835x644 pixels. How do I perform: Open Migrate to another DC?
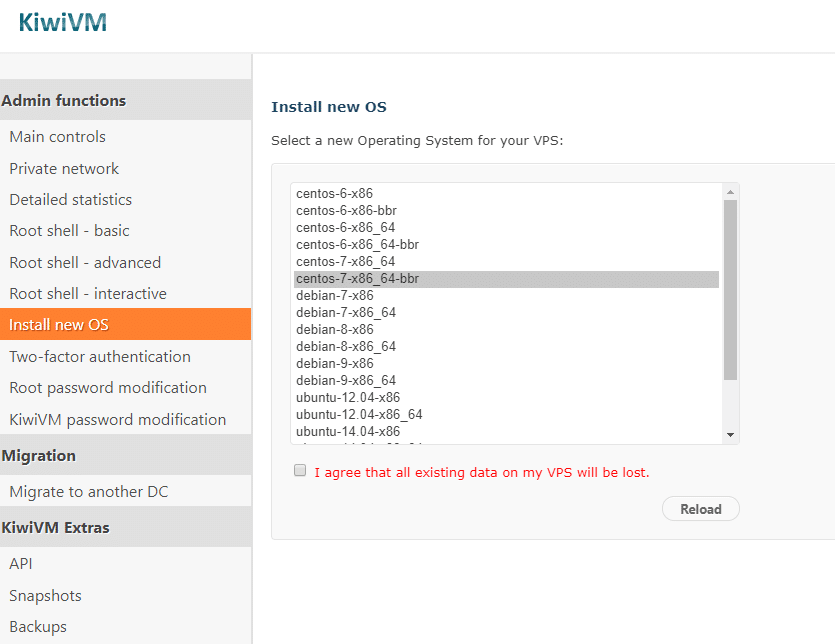pyautogui.click(x=88, y=492)
